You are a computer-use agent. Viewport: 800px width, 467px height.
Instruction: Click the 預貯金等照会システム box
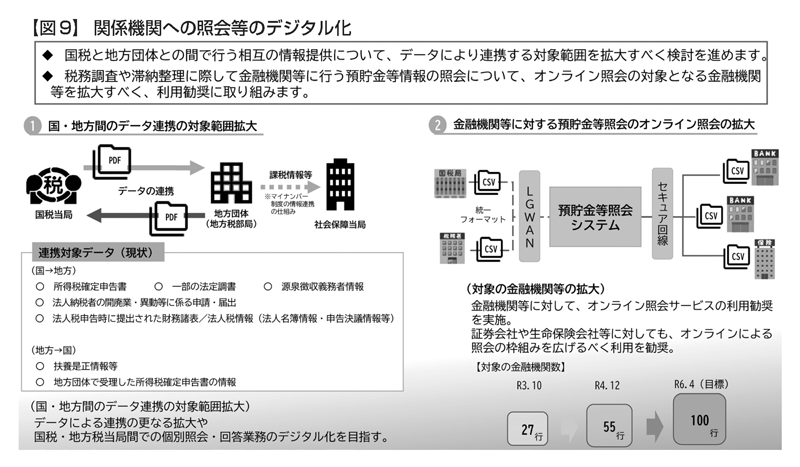pyautogui.click(x=595, y=217)
